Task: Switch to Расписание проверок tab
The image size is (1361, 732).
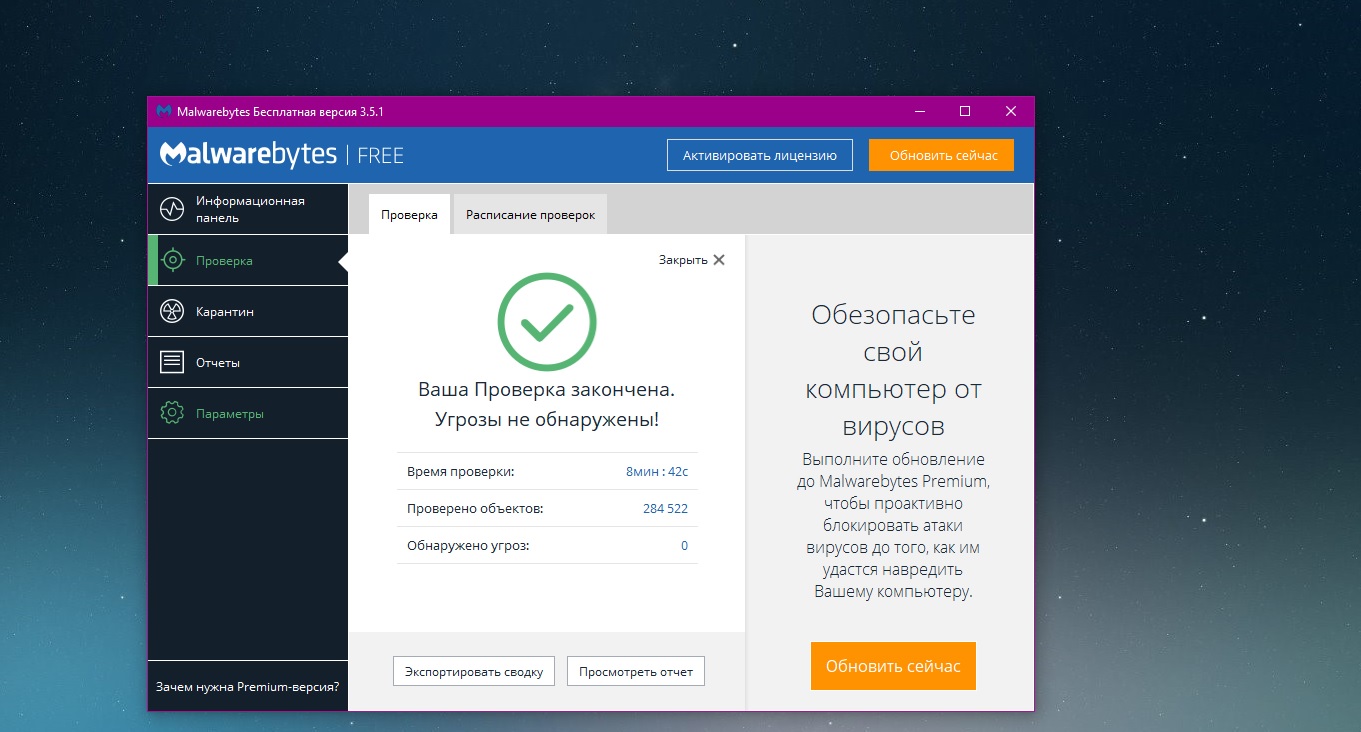Action: [x=530, y=215]
